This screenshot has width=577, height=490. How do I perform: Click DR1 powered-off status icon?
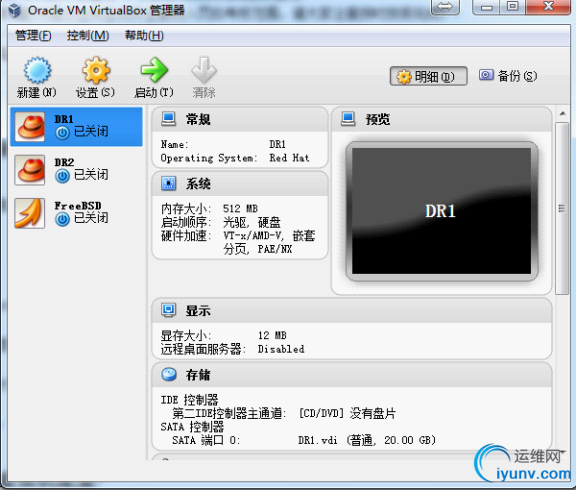(x=62, y=133)
